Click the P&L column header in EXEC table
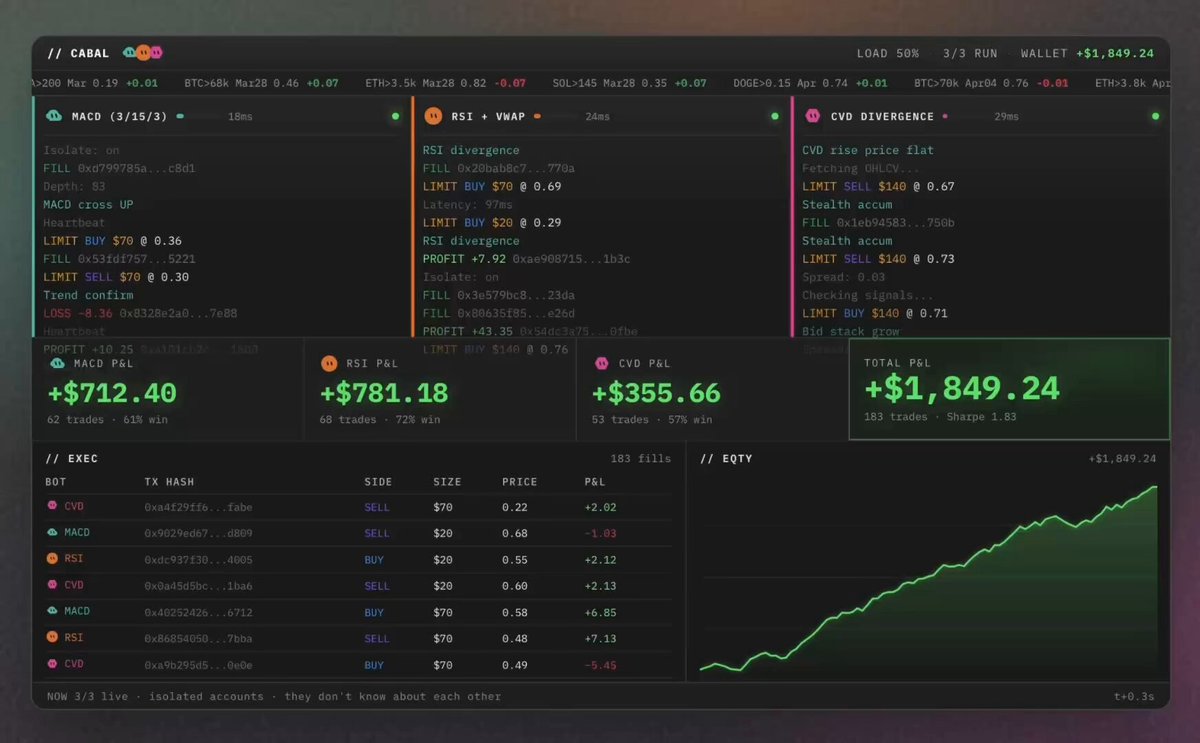Image resolution: width=1200 pixels, height=743 pixels. click(595, 482)
